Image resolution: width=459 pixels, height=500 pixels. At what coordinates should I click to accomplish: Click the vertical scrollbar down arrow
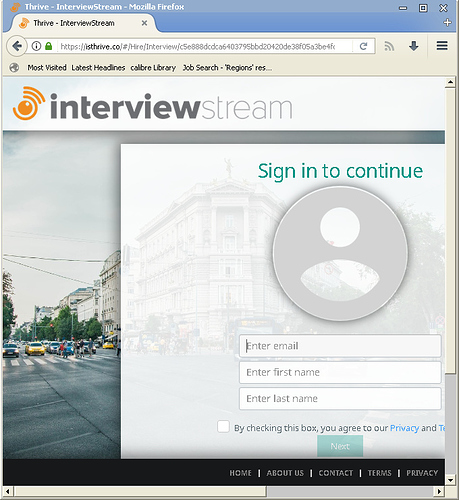[x=450, y=480]
